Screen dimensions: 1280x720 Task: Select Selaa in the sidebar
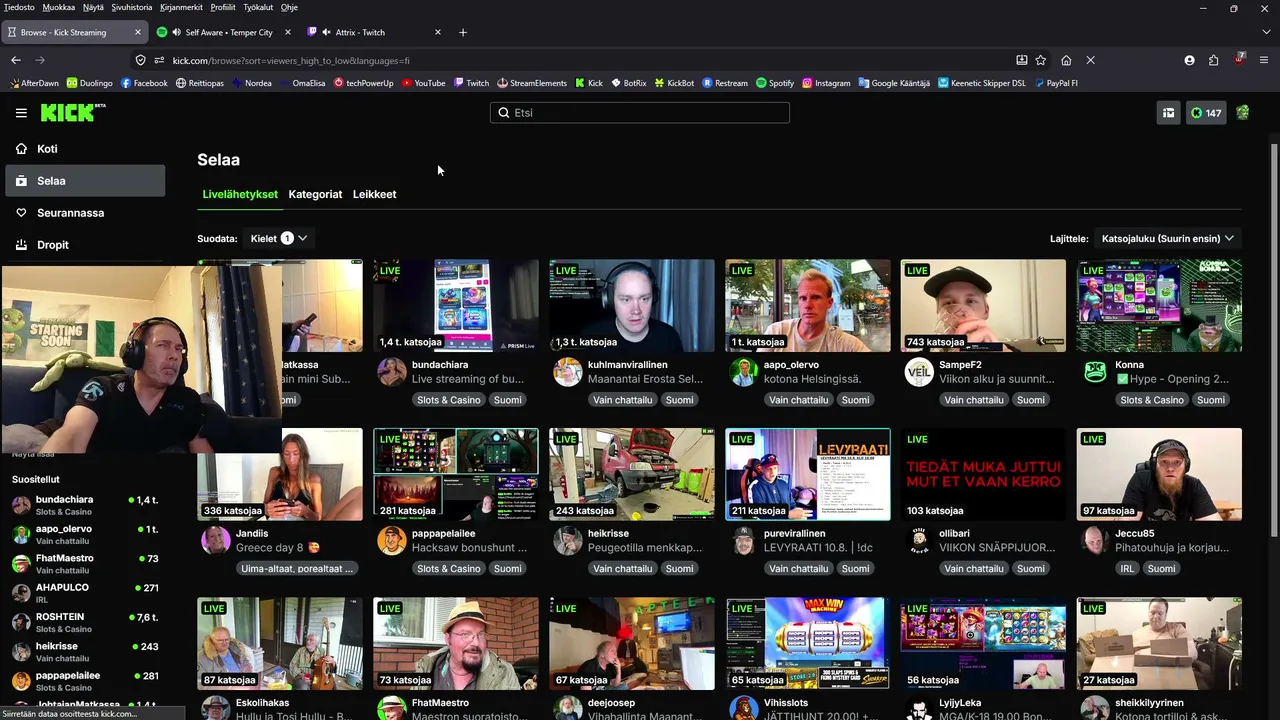(x=85, y=181)
